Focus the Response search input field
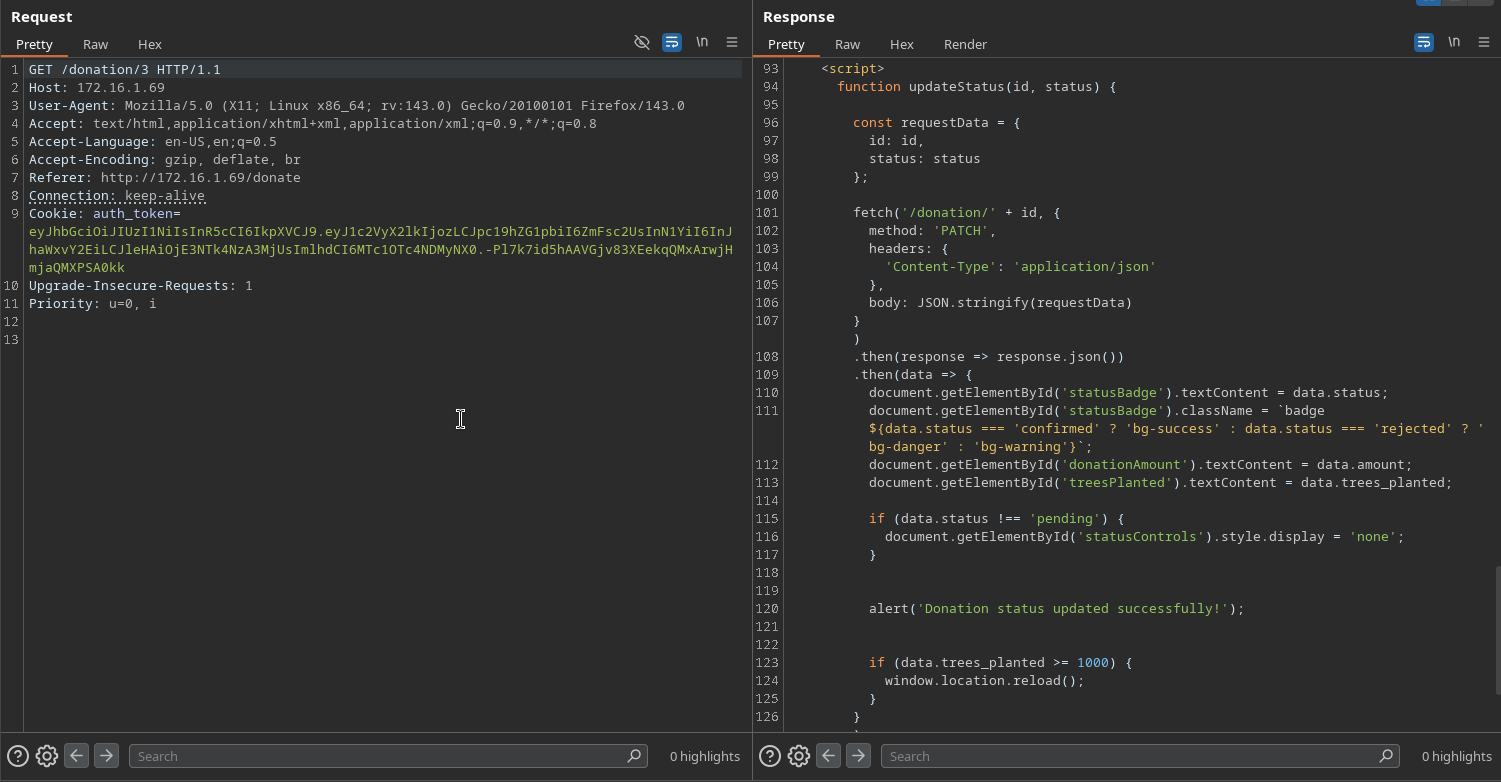Image resolution: width=1501 pixels, height=782 pixels. pos(1130,756)
